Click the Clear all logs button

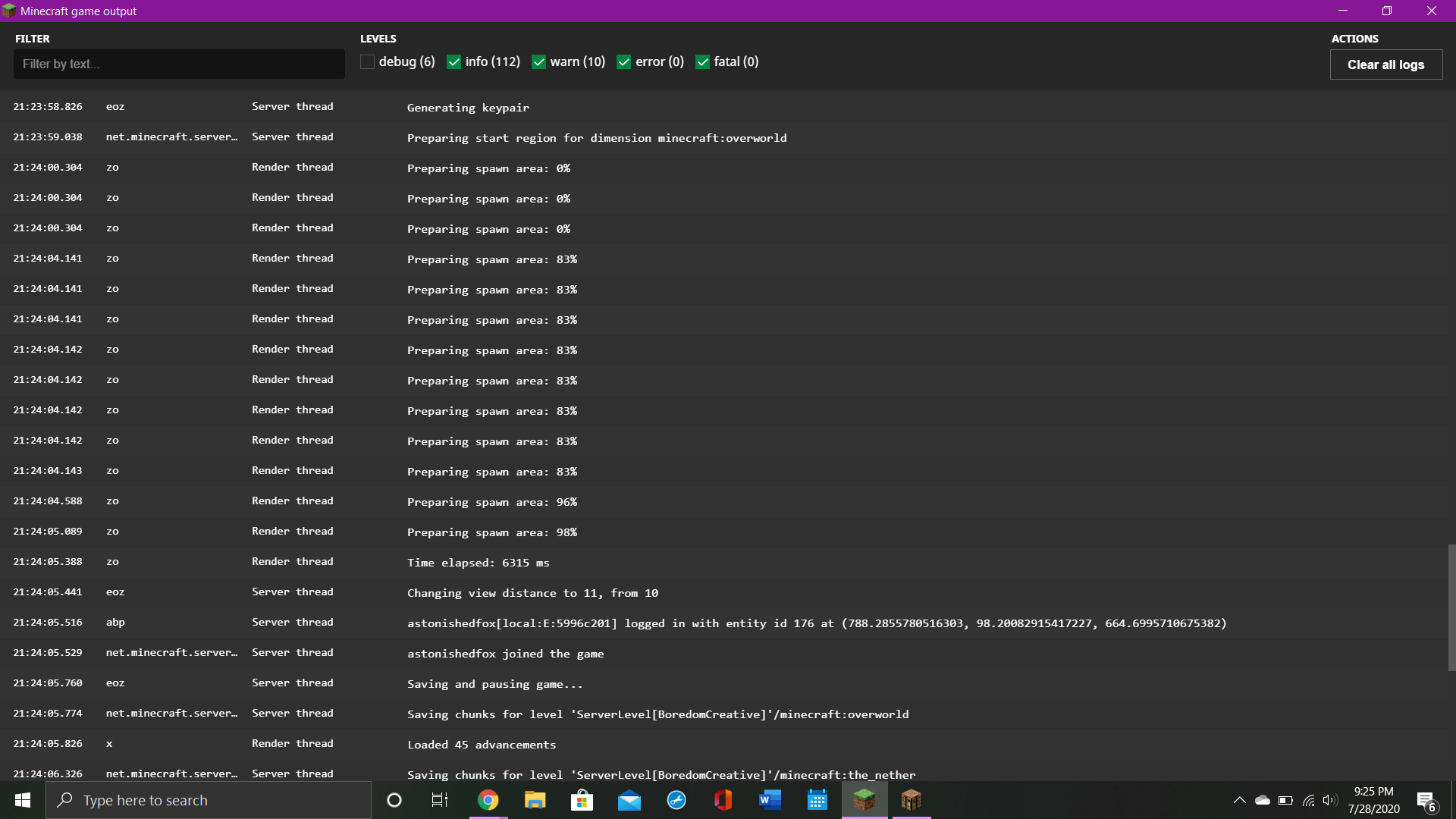(1385, 64)
